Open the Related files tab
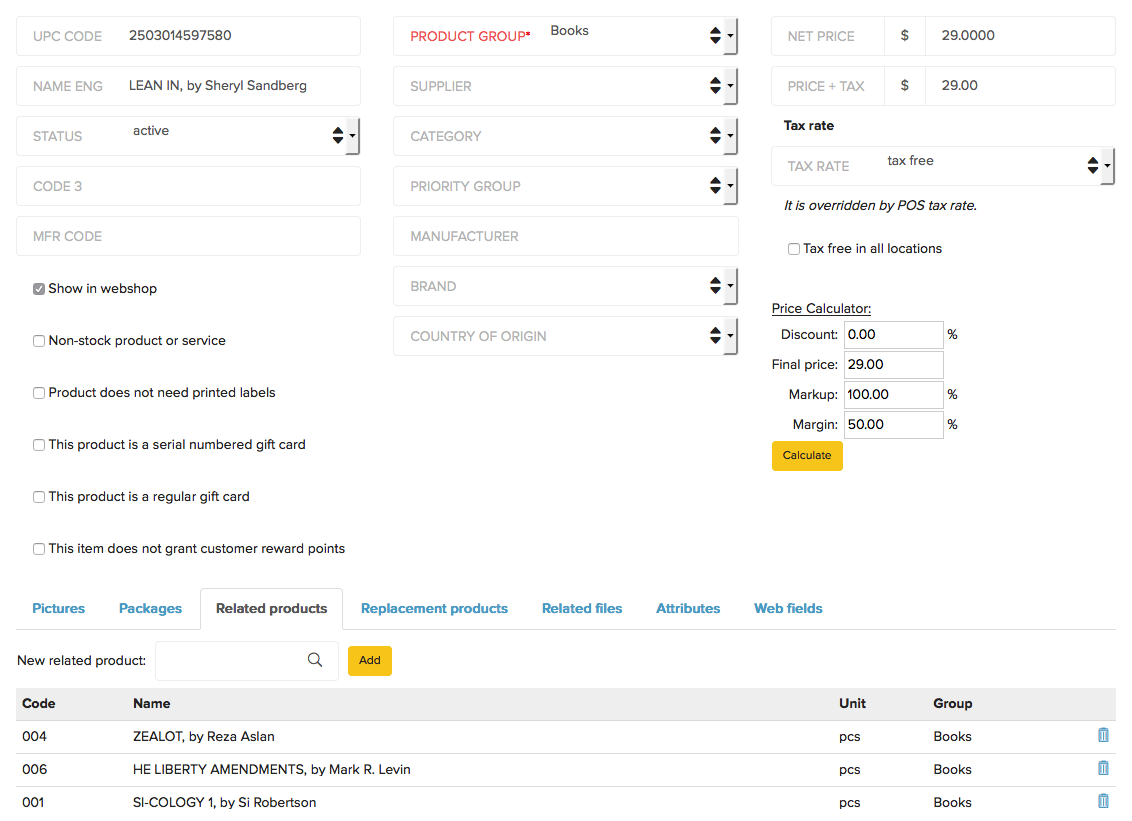This screenshot has width=1132, height=821. (582, 609)
